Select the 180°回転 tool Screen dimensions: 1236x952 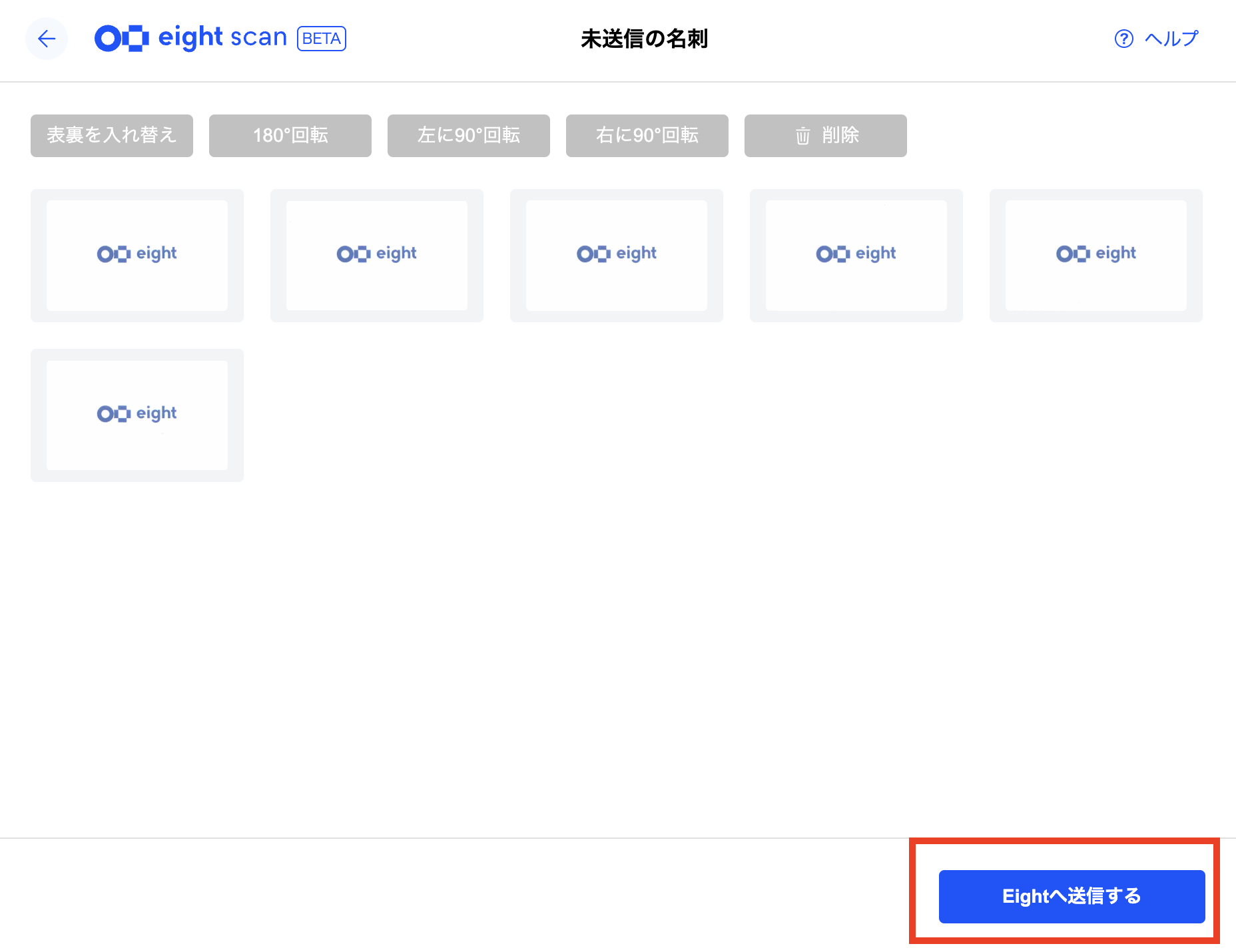(290, 136)
